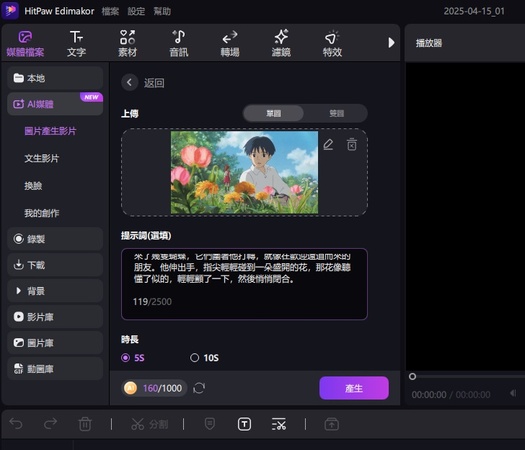Choose 圖片產生影片 image-to-video option
The image size is (525, 450).
tap(50, 131)
